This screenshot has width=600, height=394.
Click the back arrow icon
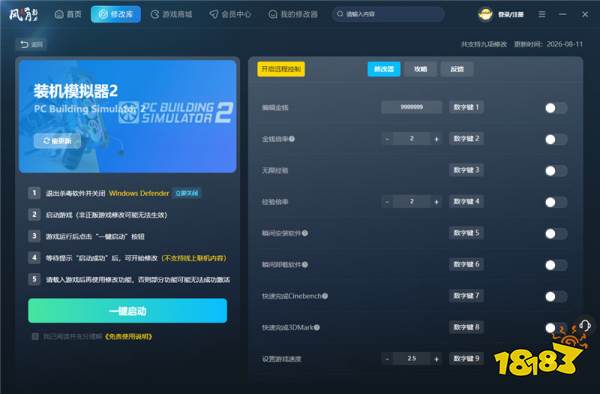point(24,44)
